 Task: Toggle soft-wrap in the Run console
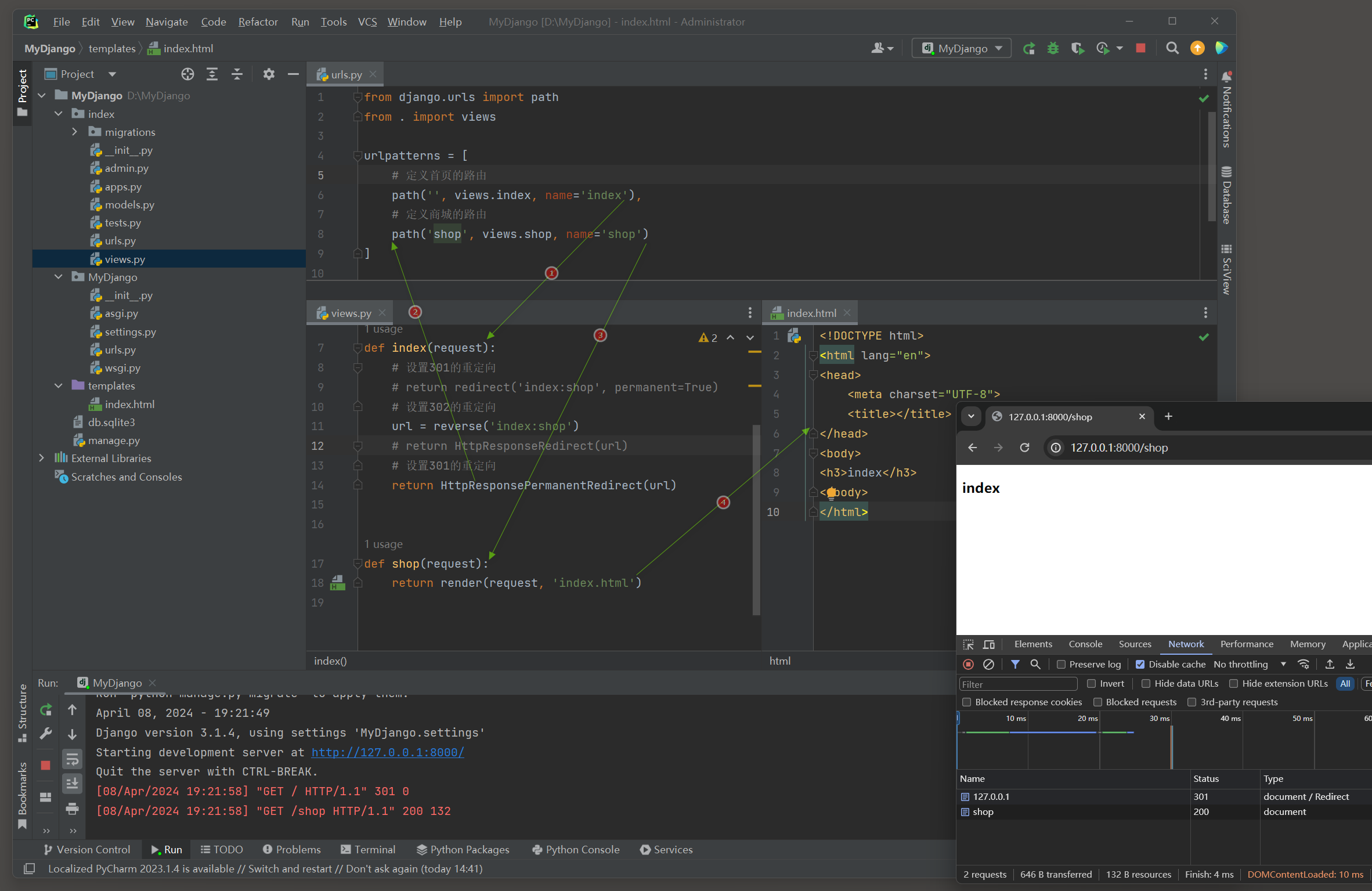click(72, 759)
